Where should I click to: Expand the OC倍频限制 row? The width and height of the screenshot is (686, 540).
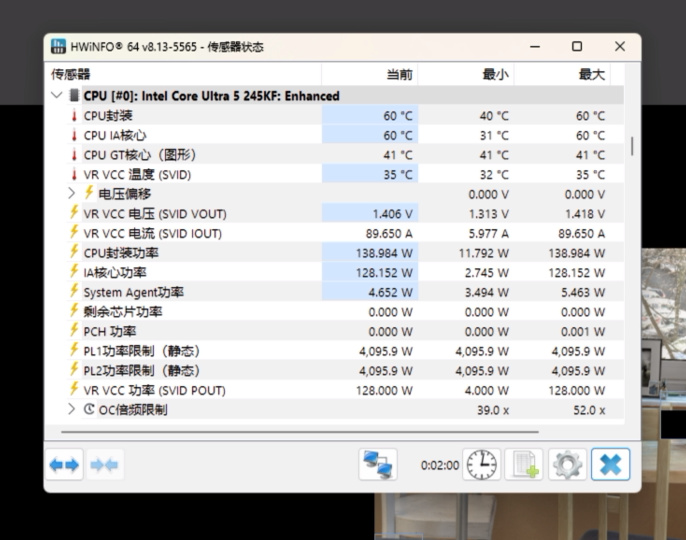(x=71, y=409)
